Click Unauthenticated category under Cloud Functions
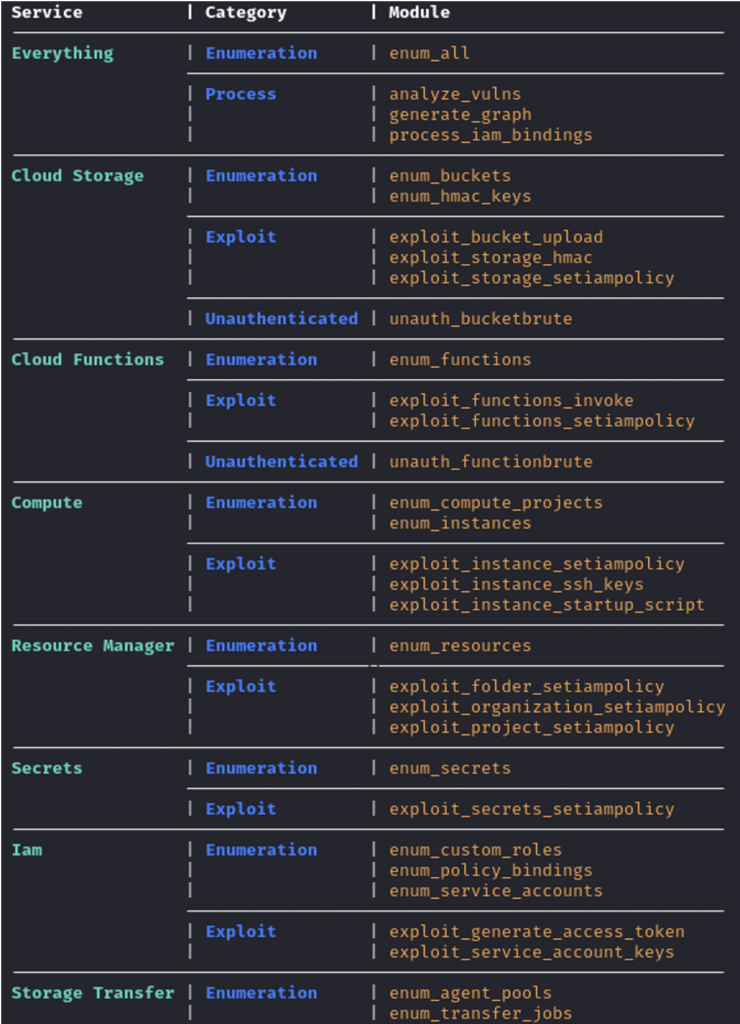The height and width of the screenshot is (1024, 740). (x=281, y=461)
